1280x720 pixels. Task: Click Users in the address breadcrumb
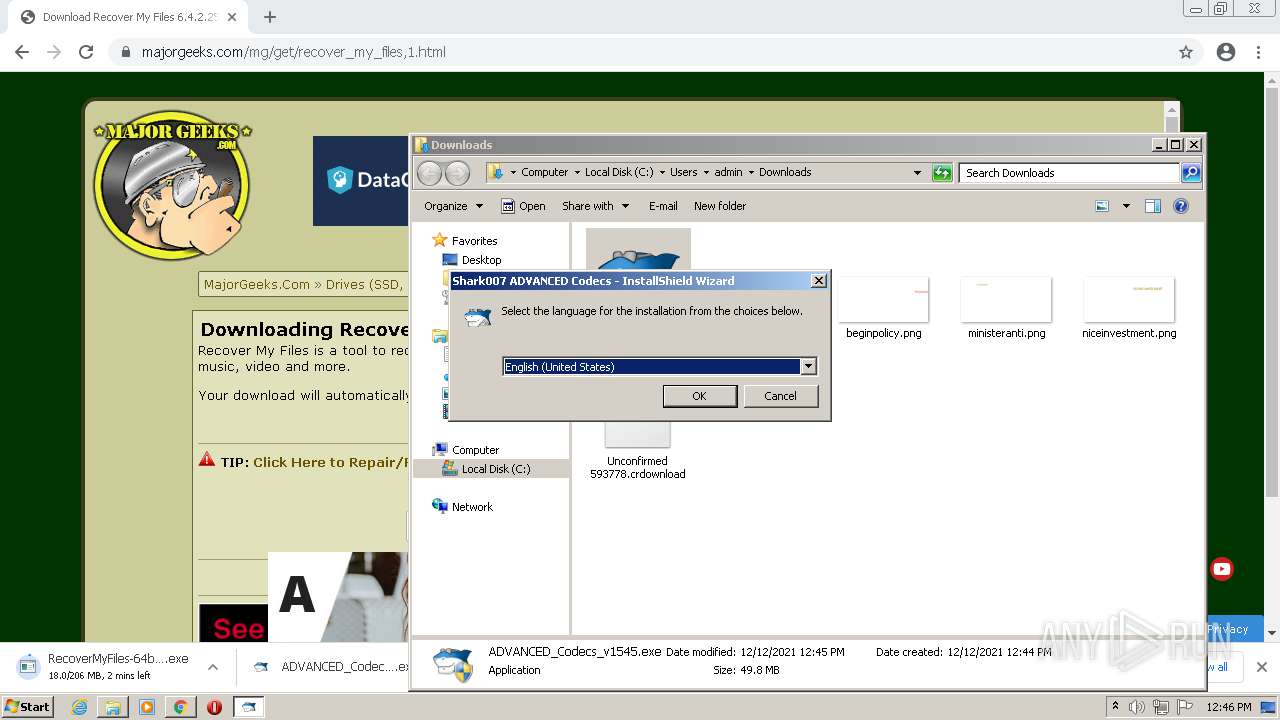click(684, 172)
